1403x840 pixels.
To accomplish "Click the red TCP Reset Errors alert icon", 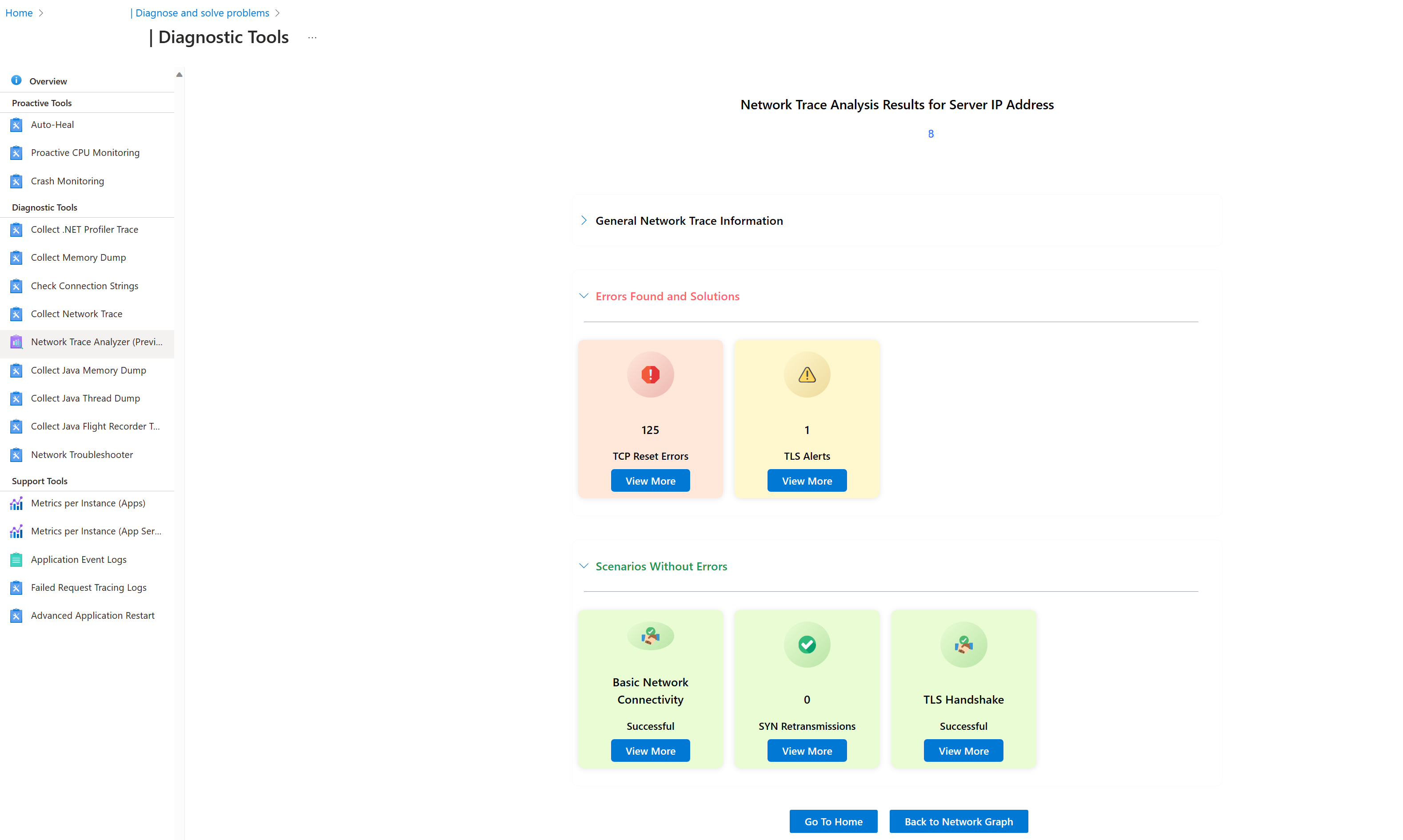I will point(650,374).
